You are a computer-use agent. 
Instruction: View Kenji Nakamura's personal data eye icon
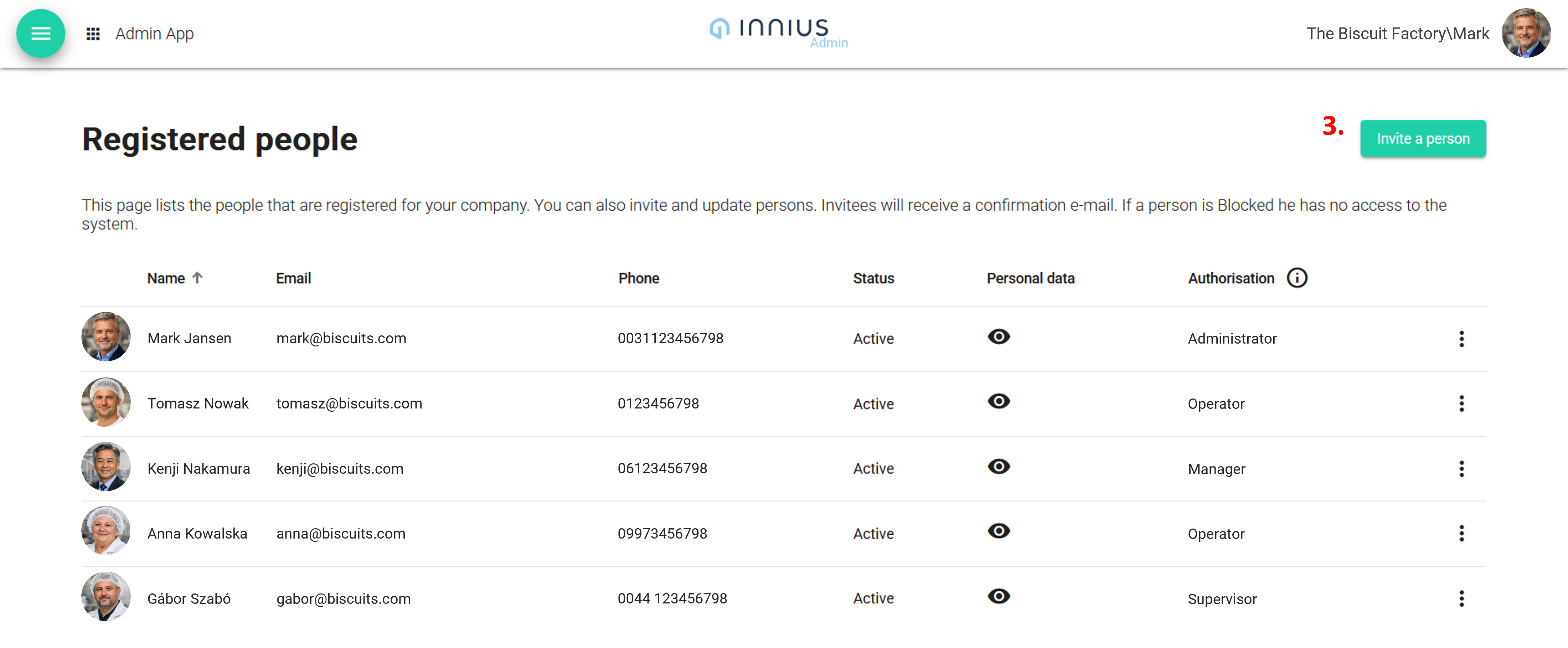998,467
